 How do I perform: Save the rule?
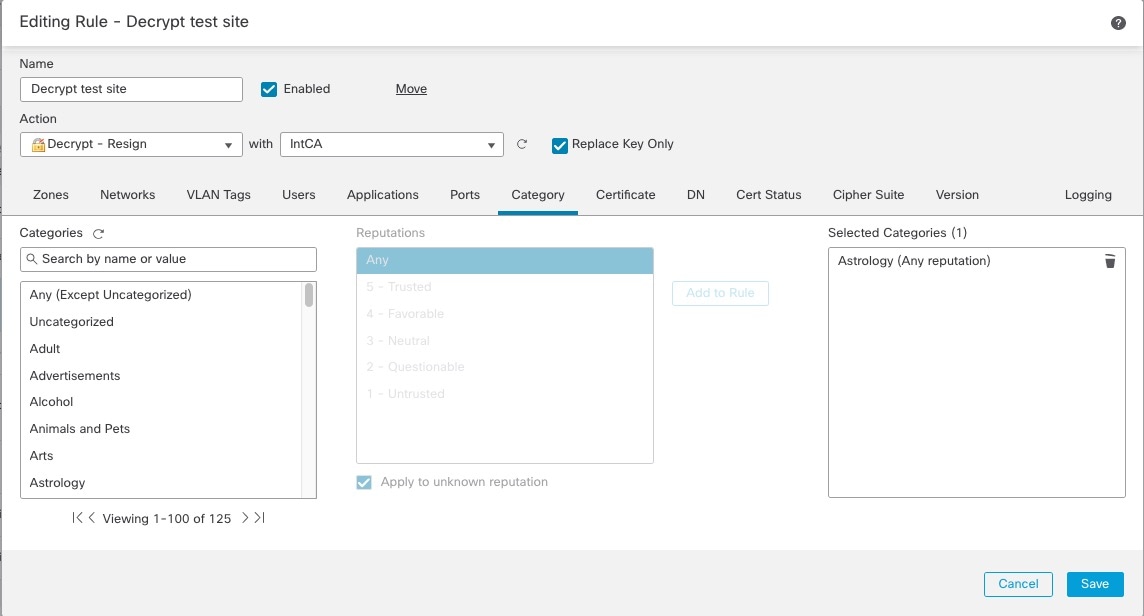(x=1094, y=584)
